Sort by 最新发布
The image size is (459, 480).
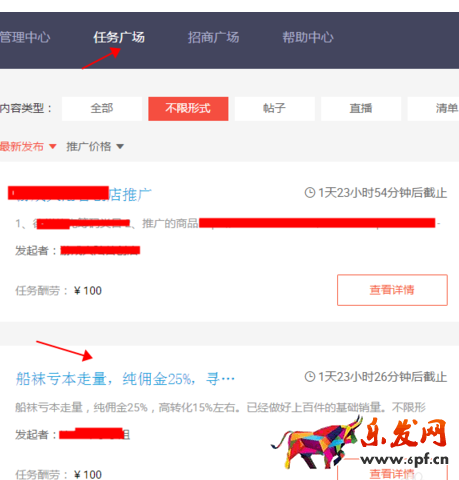point(22,146)
